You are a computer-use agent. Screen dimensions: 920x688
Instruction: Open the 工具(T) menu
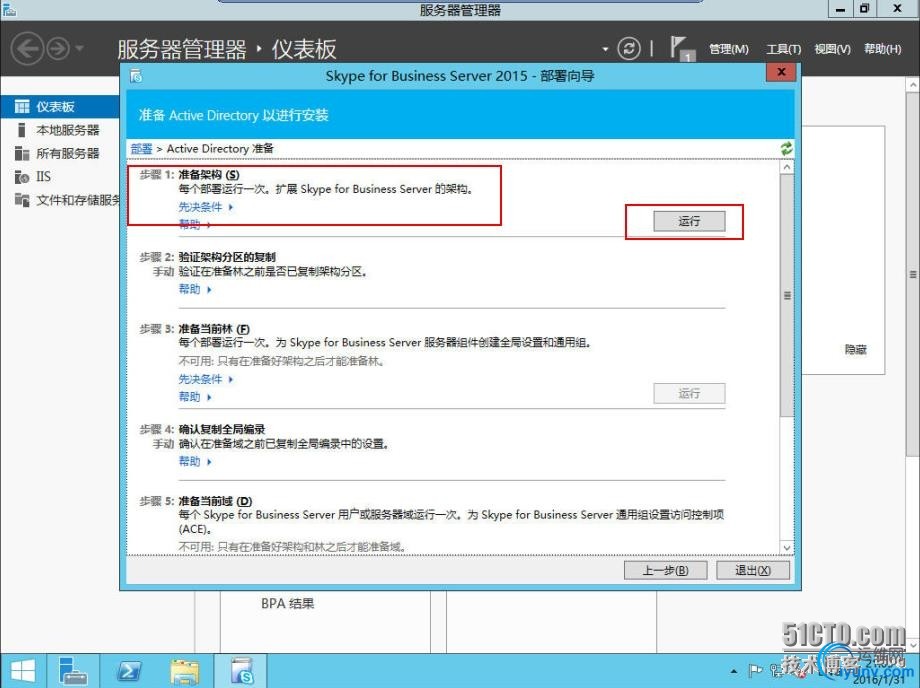coord(783,49)
